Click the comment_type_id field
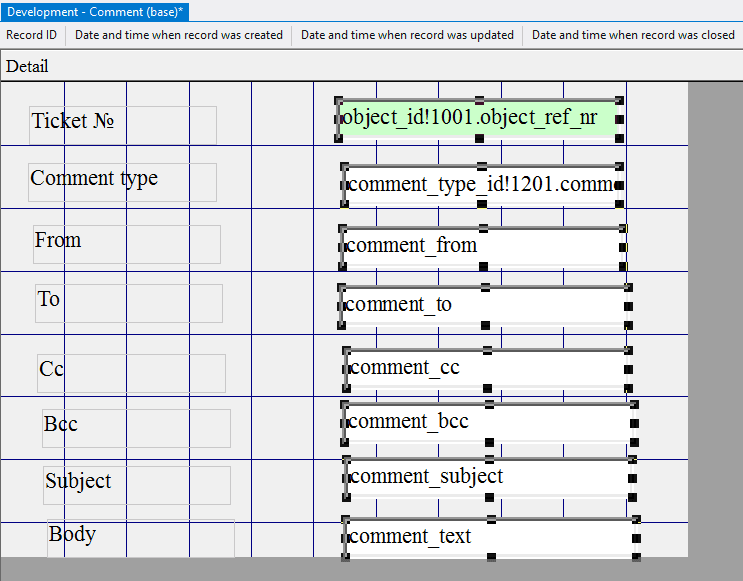743x581 pixels. 482,185
